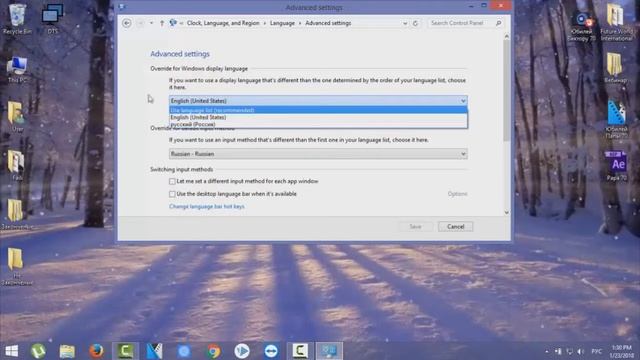Open the second Camtasia taskbar icon
Image resolution: width=640 pixels, height=360 pixels.
[x=300, y=351]
